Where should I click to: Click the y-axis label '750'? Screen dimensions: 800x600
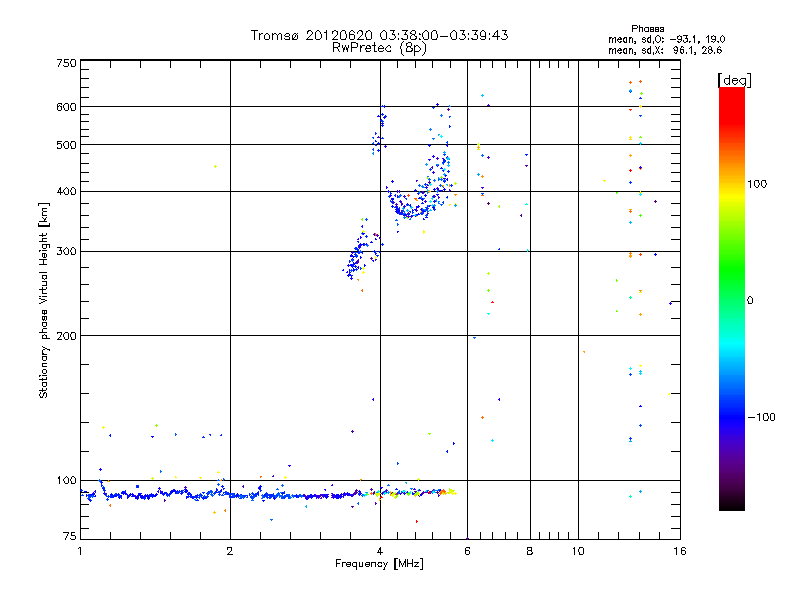coord(66,63)
